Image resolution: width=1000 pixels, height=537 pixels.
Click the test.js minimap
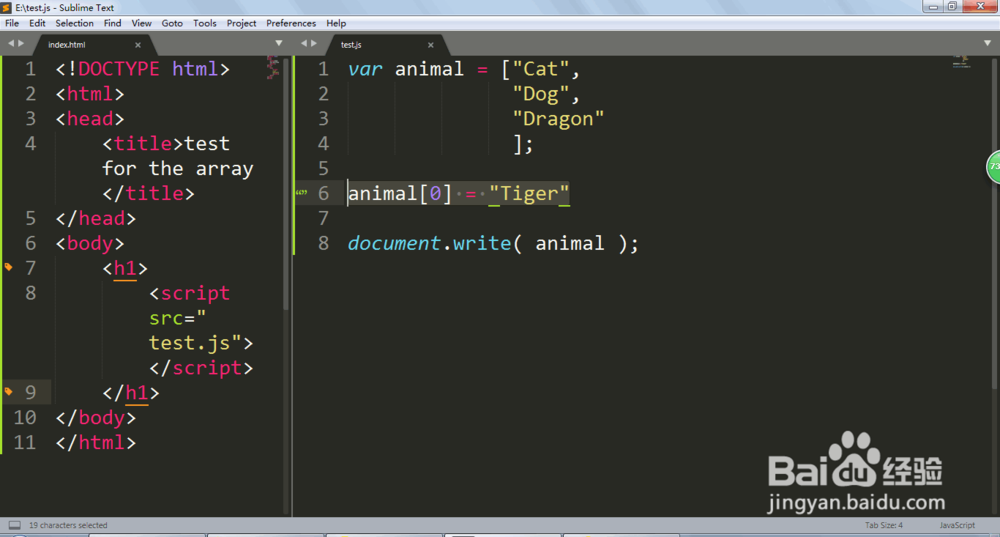[x=961, y=62]
